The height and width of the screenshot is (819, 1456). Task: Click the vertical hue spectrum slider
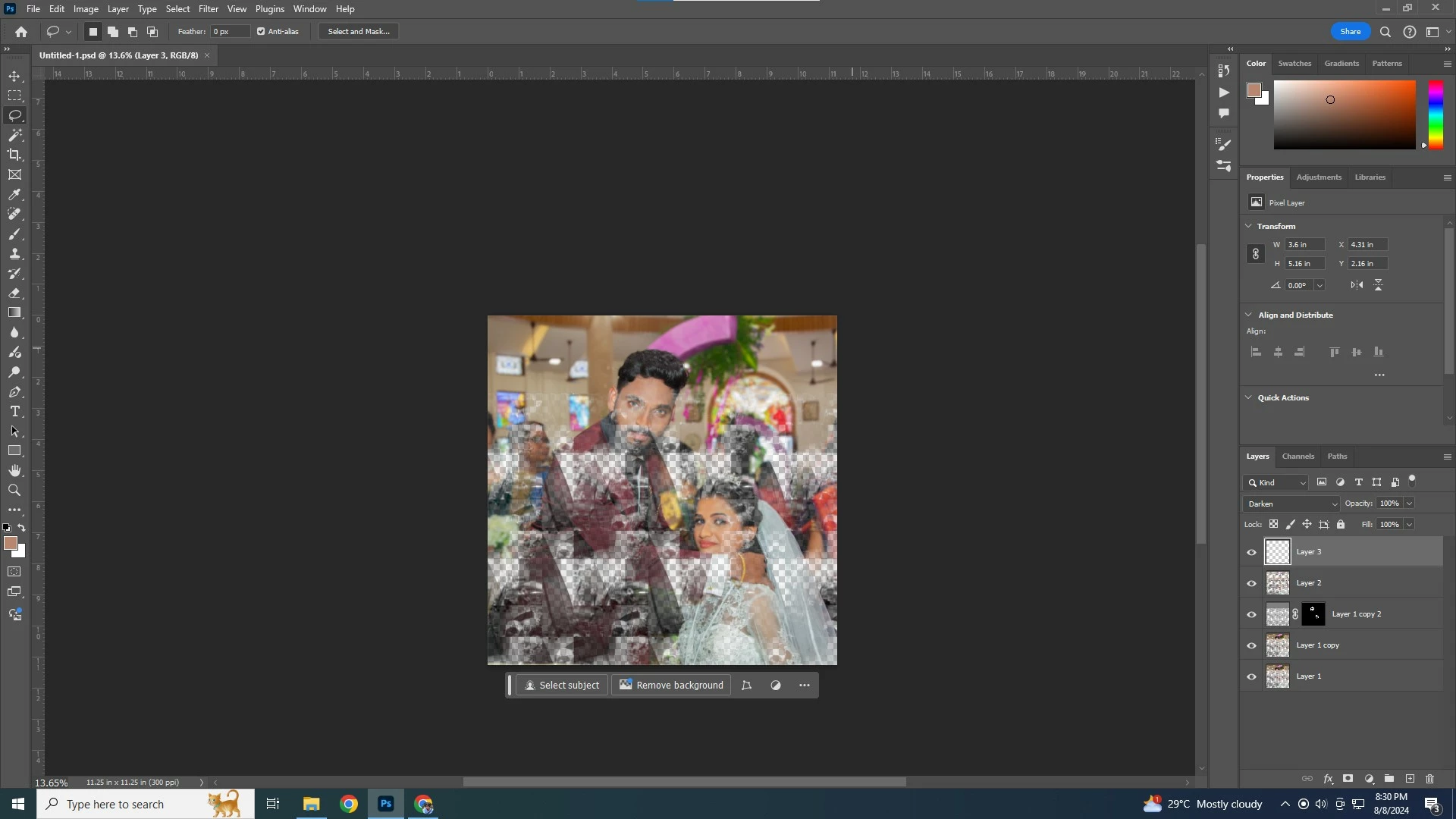(x=1436, y=114)
